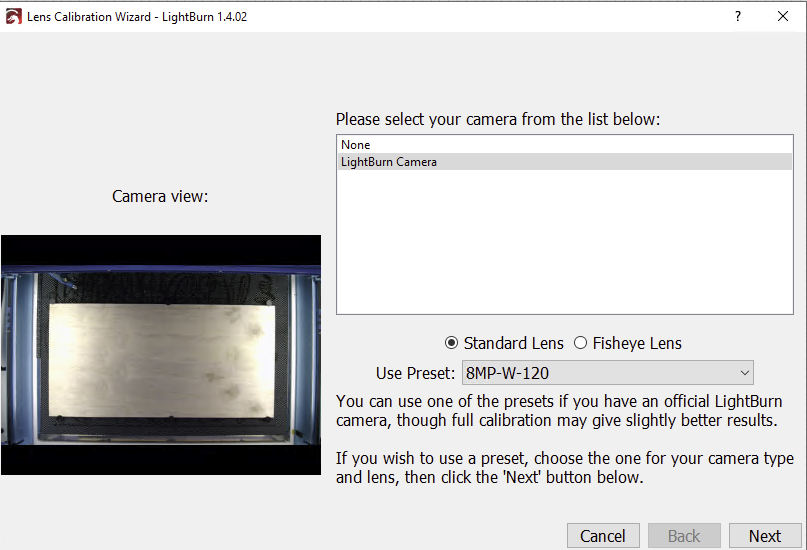Viewport: 807px width, 550px height.
Task: Choose LightBurn Camera in the camera list
Action: point(565,162)
